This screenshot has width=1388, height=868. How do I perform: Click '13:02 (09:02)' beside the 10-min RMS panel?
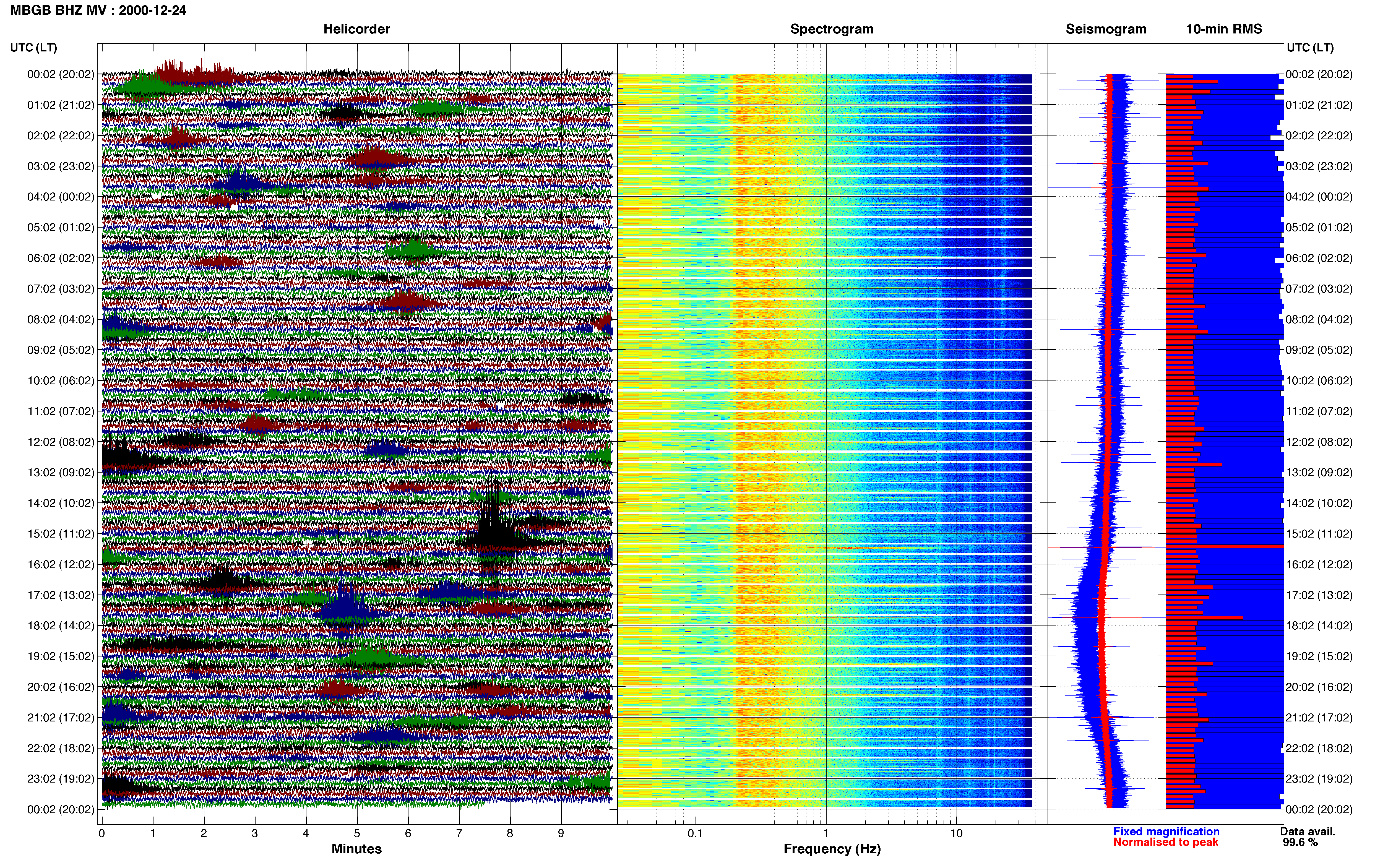[1319, 473]
